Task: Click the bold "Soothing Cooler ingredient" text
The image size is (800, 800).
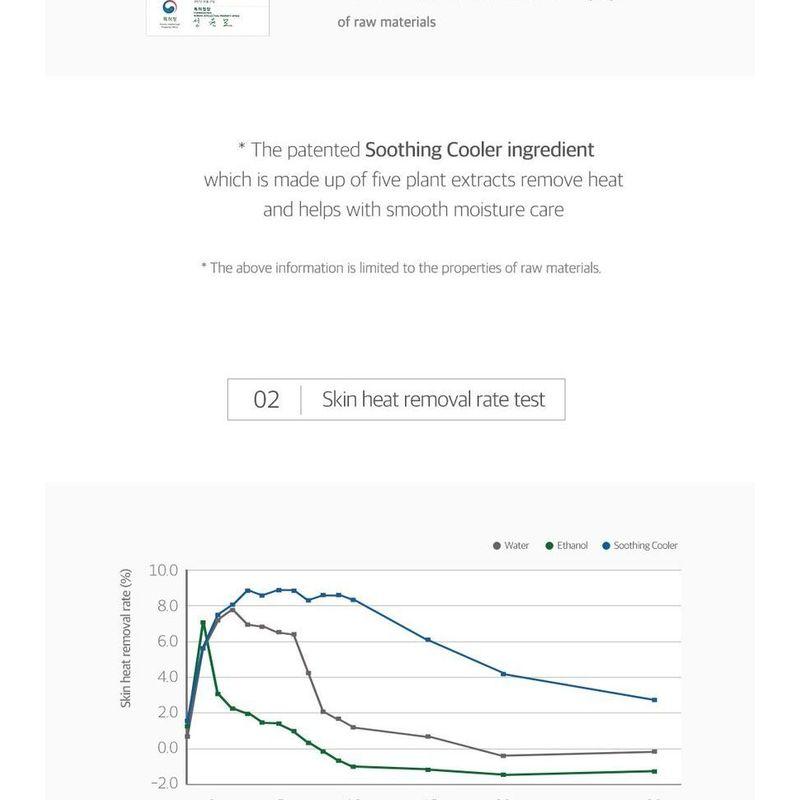Action: pyautogui.click(x=480, y=149)
